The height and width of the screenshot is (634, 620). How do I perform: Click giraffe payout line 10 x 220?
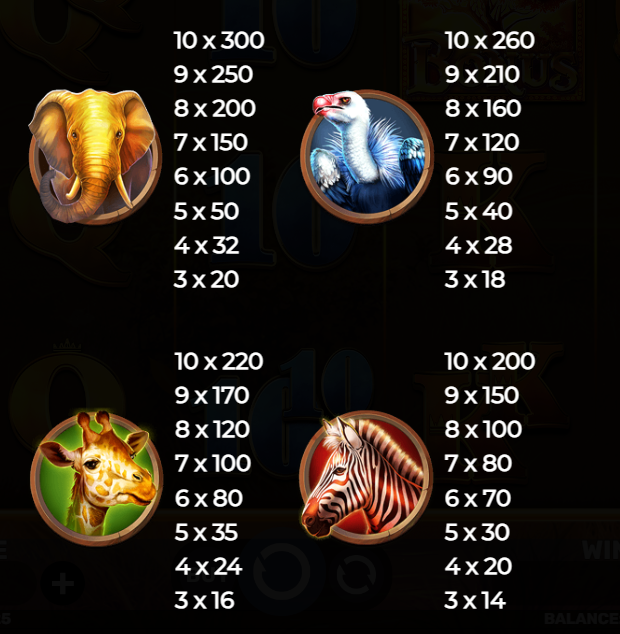tap(219, 361)
